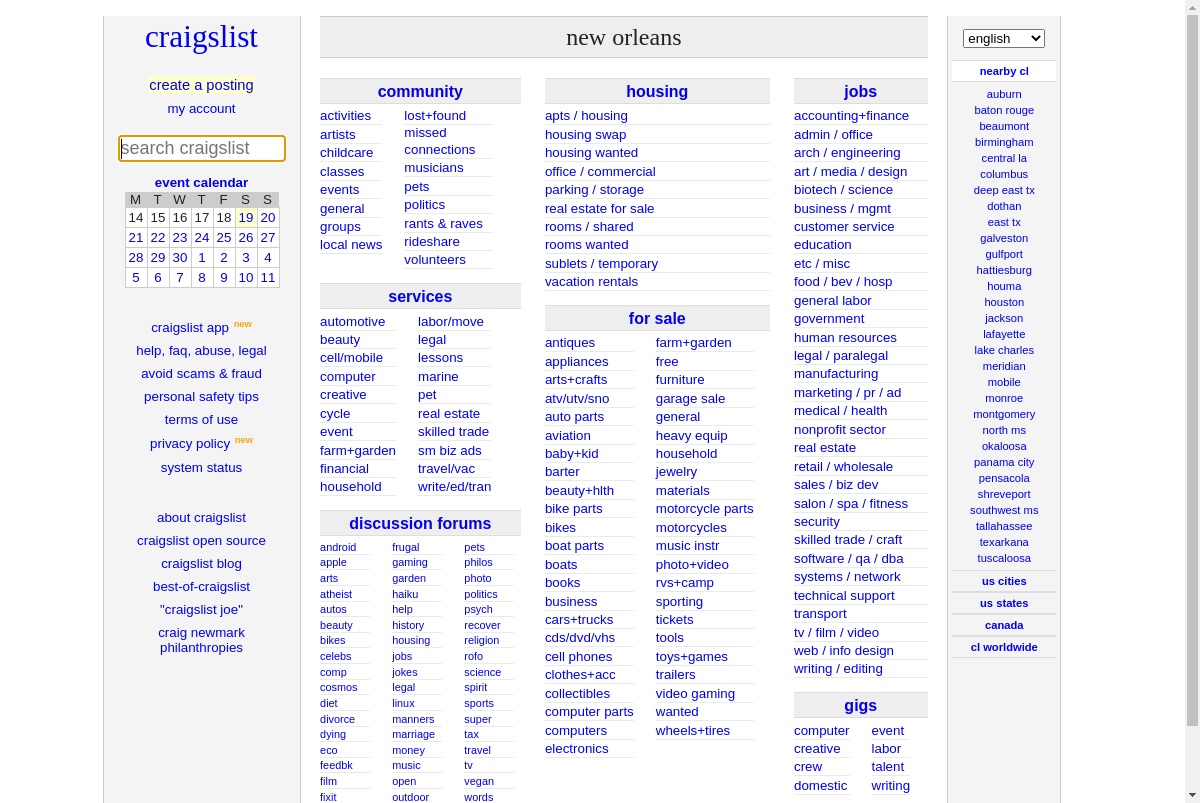Open rooms / shared listings

[x=589, y=227]
